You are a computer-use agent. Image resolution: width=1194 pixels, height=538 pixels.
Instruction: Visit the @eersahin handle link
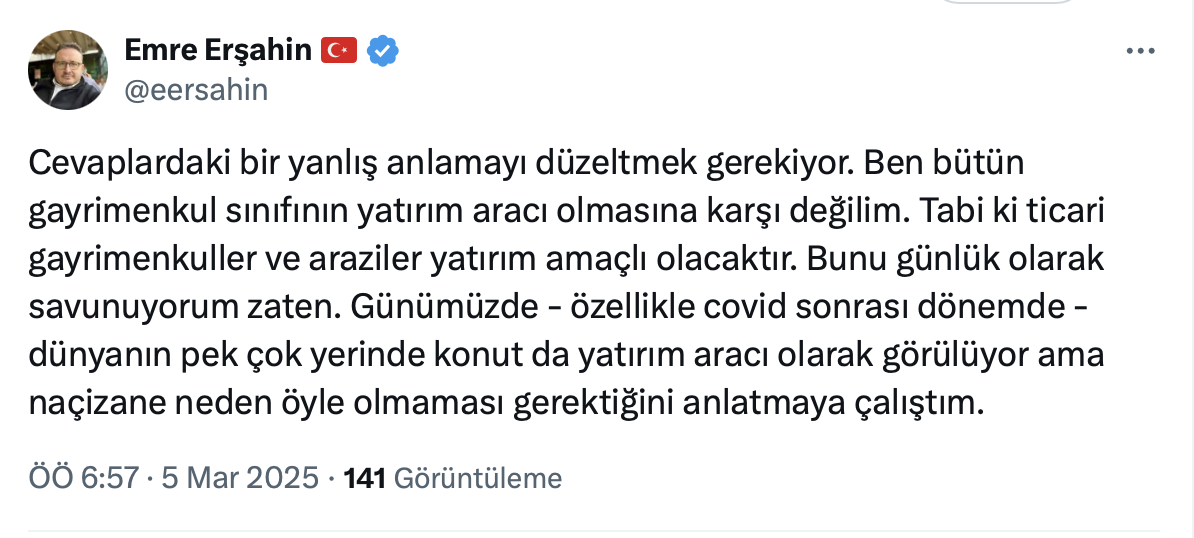[196, 90]
